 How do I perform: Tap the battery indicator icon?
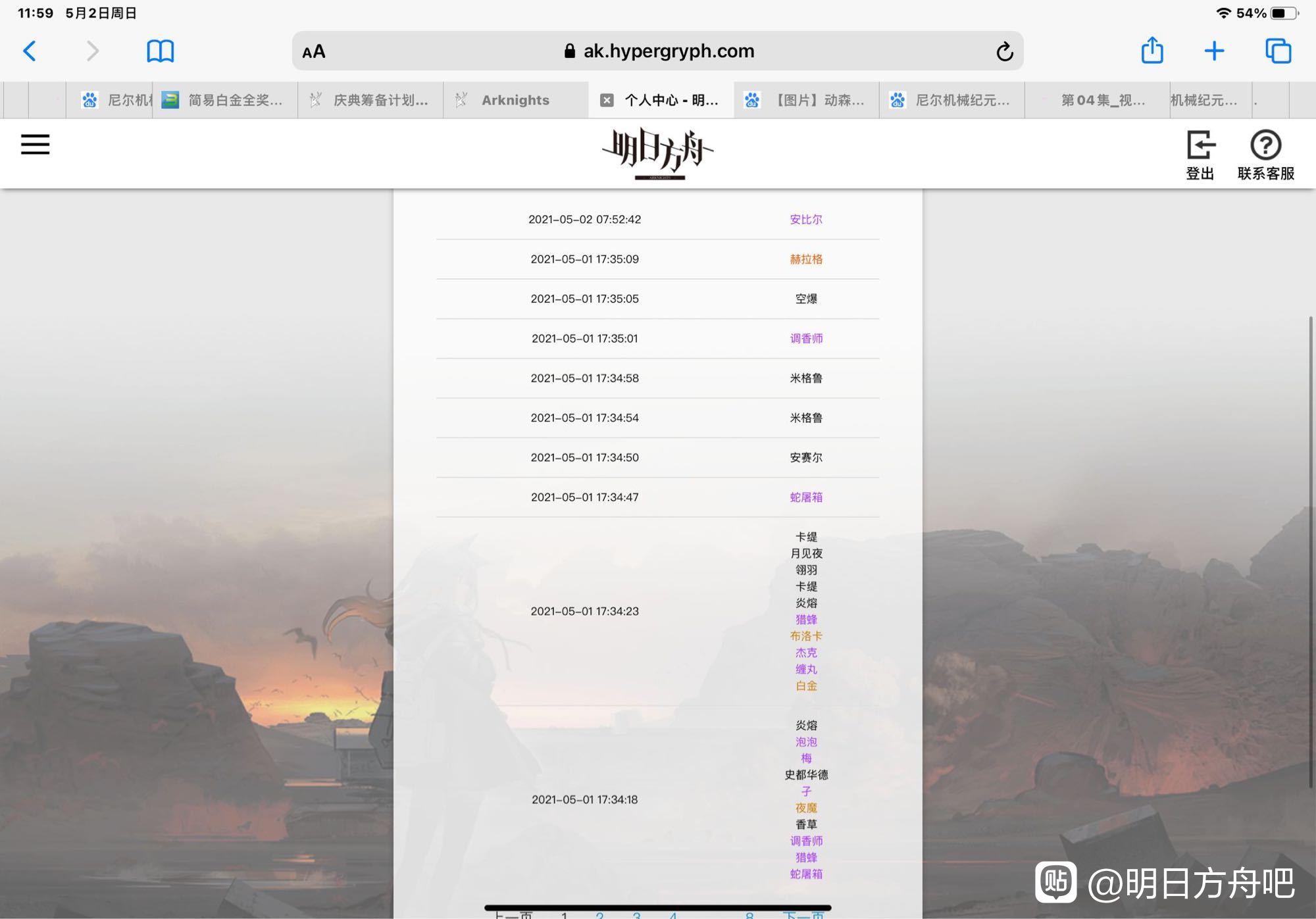point(1284,13)
